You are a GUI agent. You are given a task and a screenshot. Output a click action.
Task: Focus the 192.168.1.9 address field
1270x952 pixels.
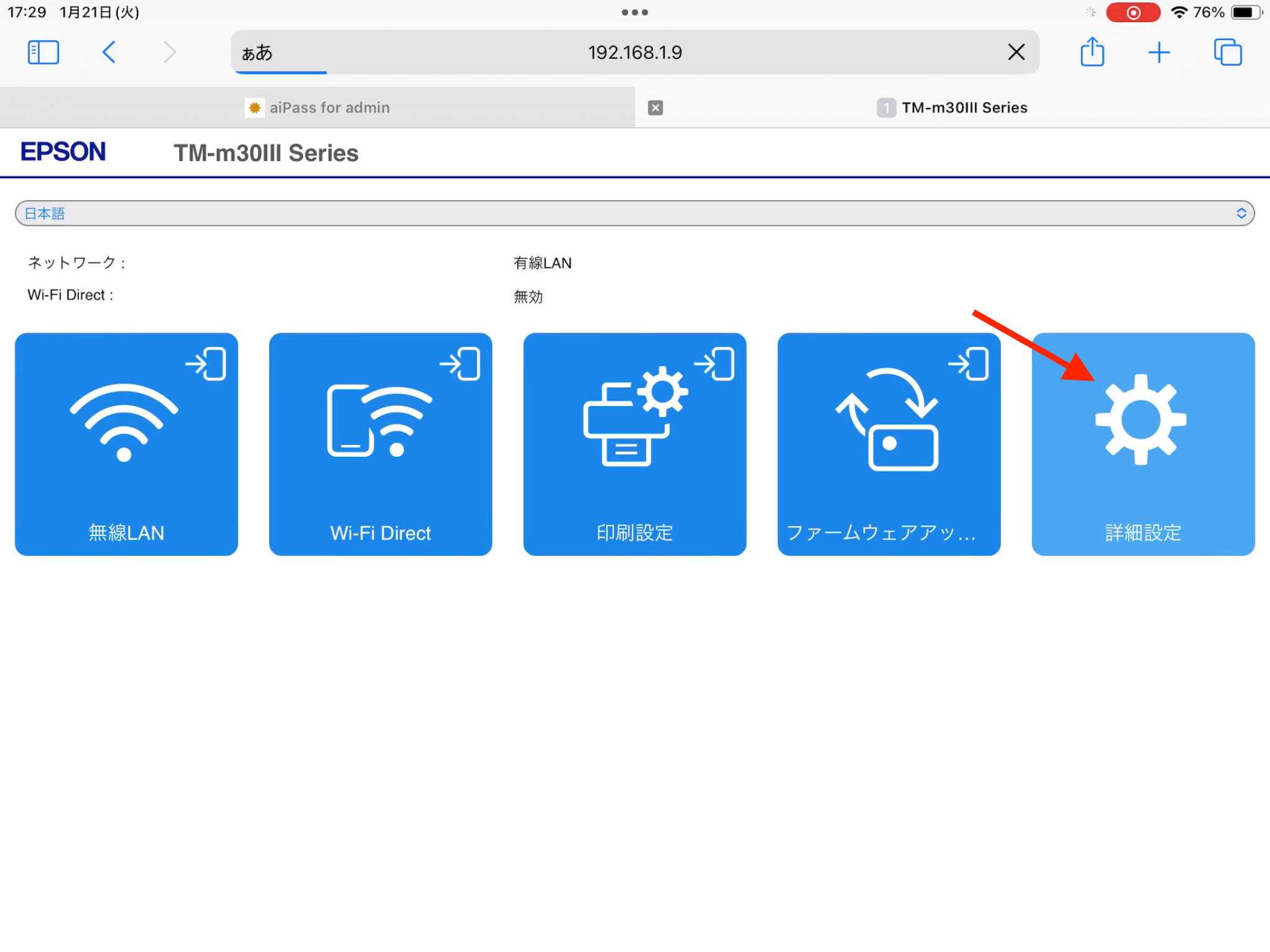(x=635, y=52)
